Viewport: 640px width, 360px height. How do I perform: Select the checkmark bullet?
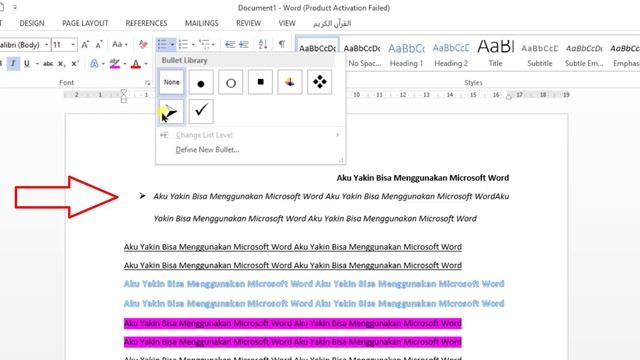click(x=201, y=111)
